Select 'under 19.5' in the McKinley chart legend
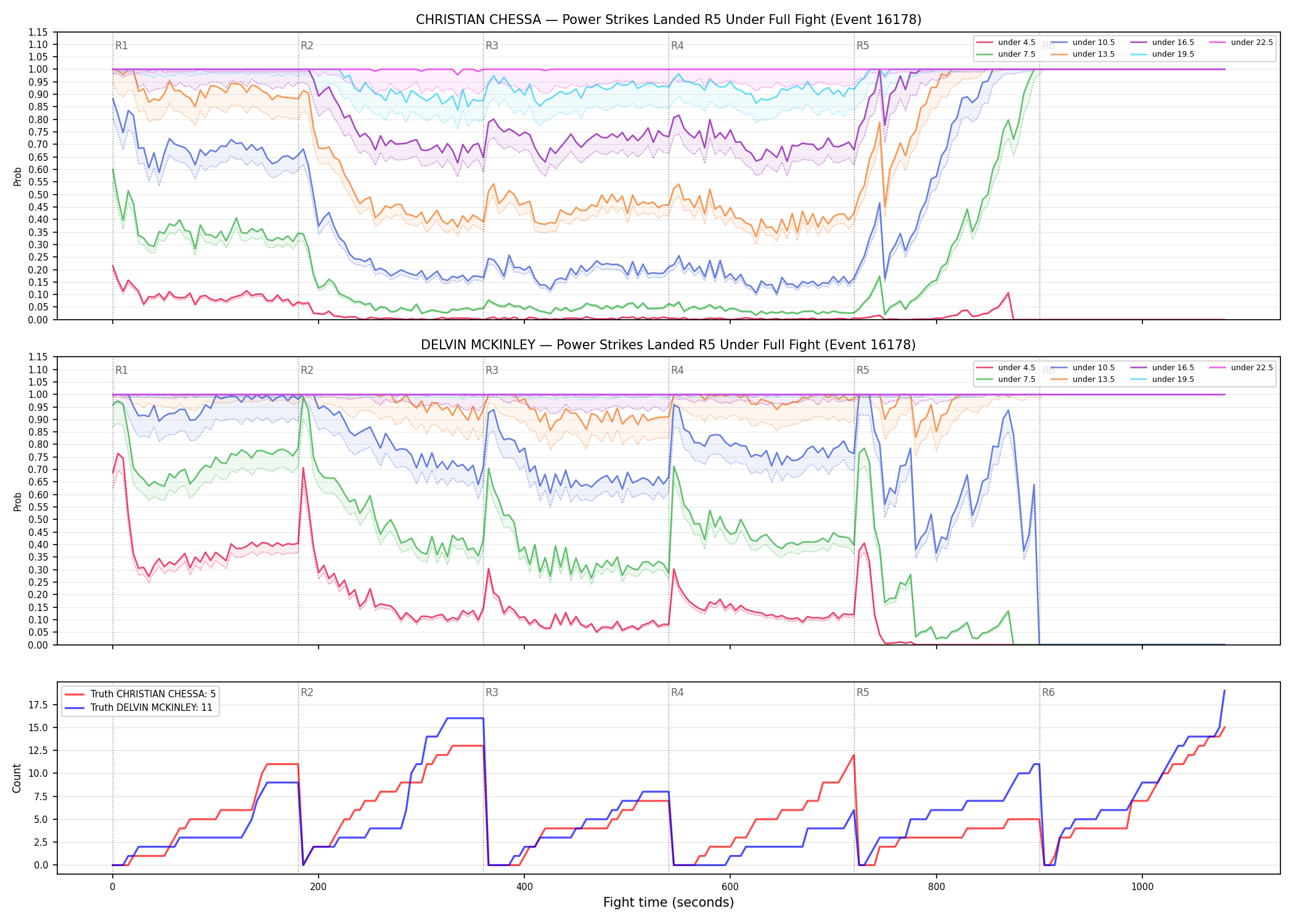Image resolution: width=1294 pixels, height=924 pixels. tap(1162, 379)
